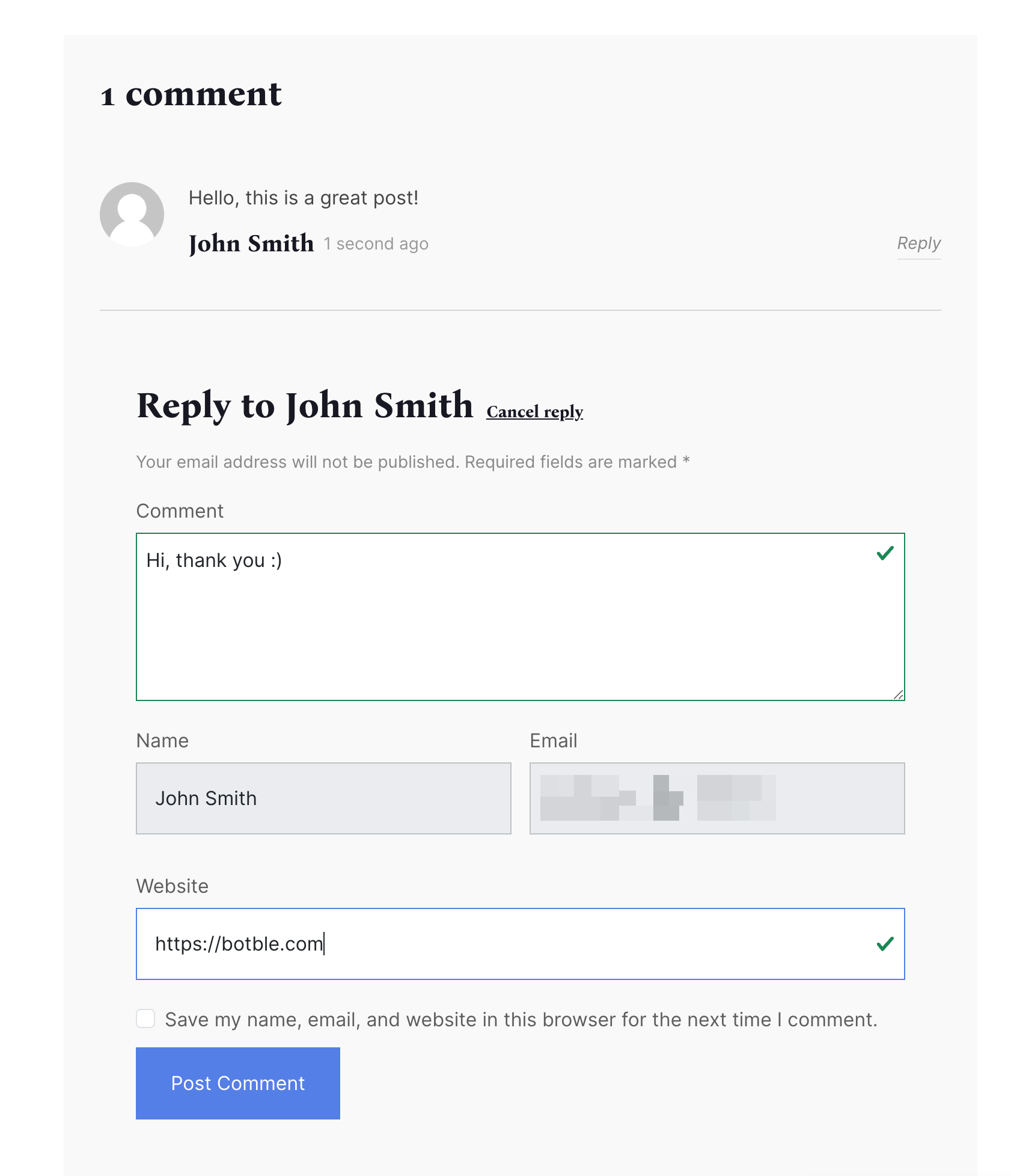
Task: Click John Smith's avatar icon
Action: pyautogui.click(x=131, y=213)
